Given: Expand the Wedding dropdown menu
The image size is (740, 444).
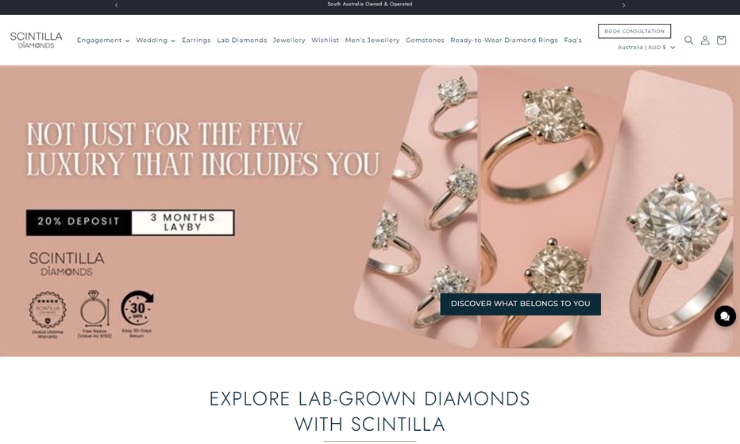Looking at the screenshot, I should coord(155,40).
